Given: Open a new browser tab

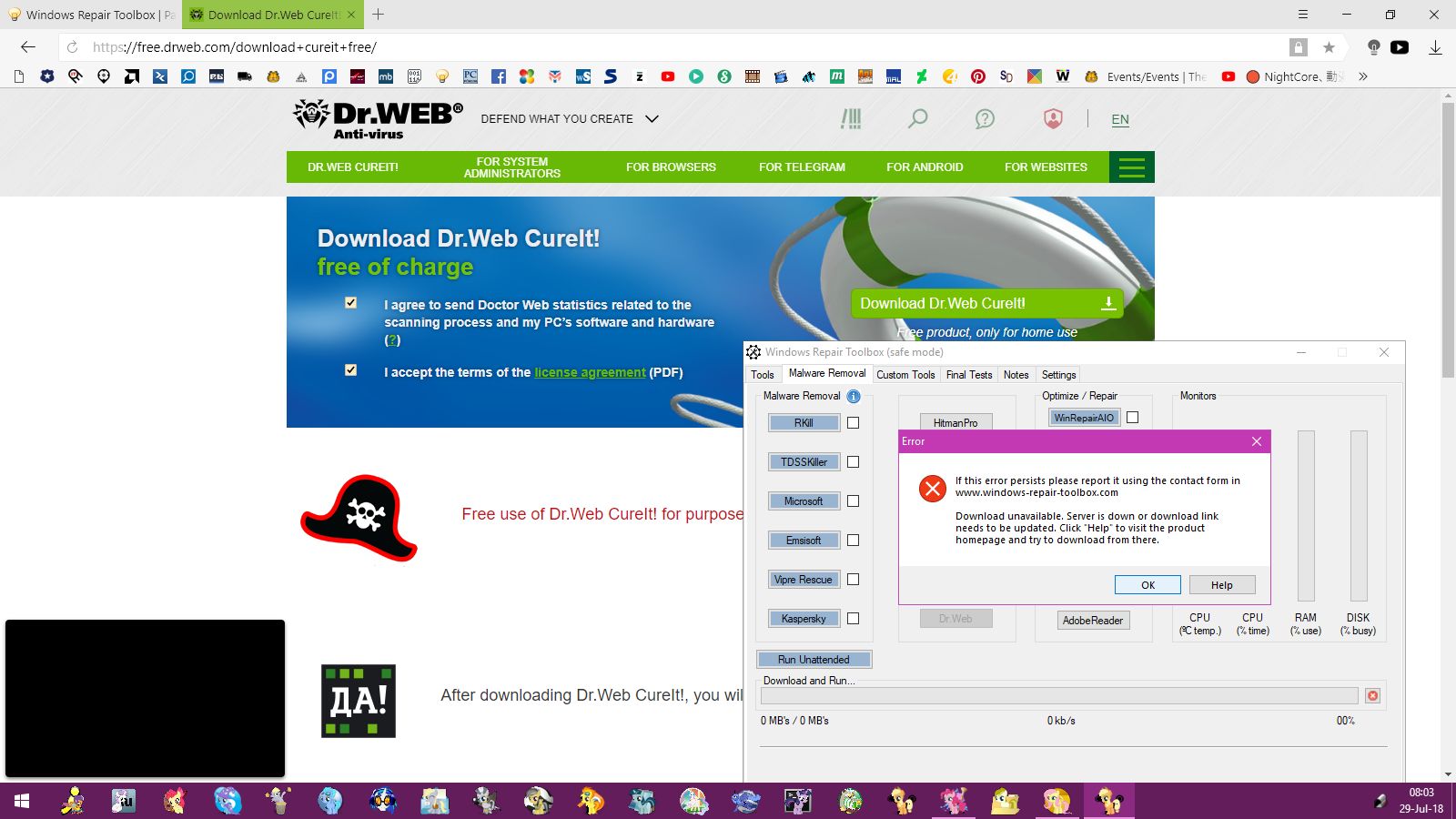Looking at the screenshot, I should pos(379,15).
